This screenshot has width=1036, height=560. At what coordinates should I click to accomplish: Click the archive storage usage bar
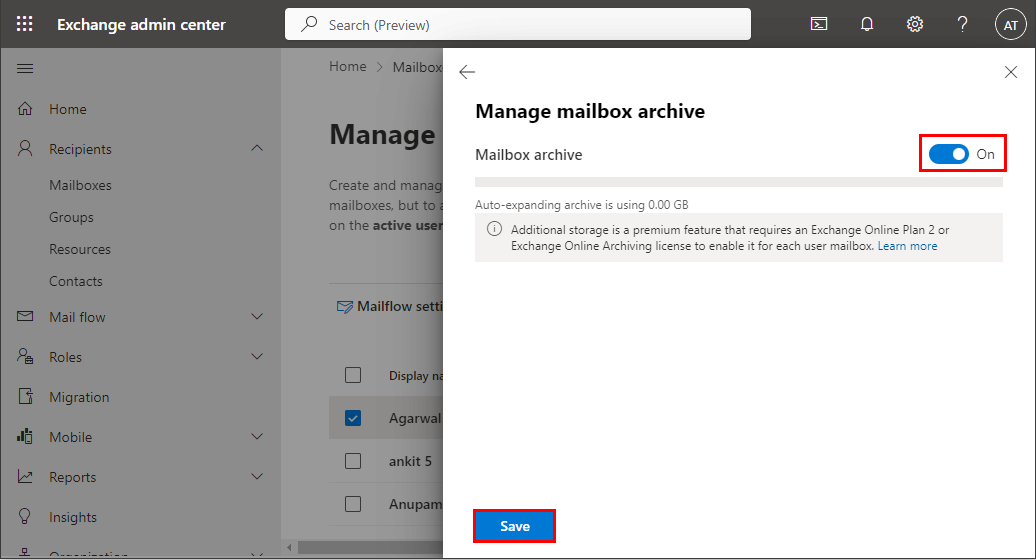click(739, 182)
